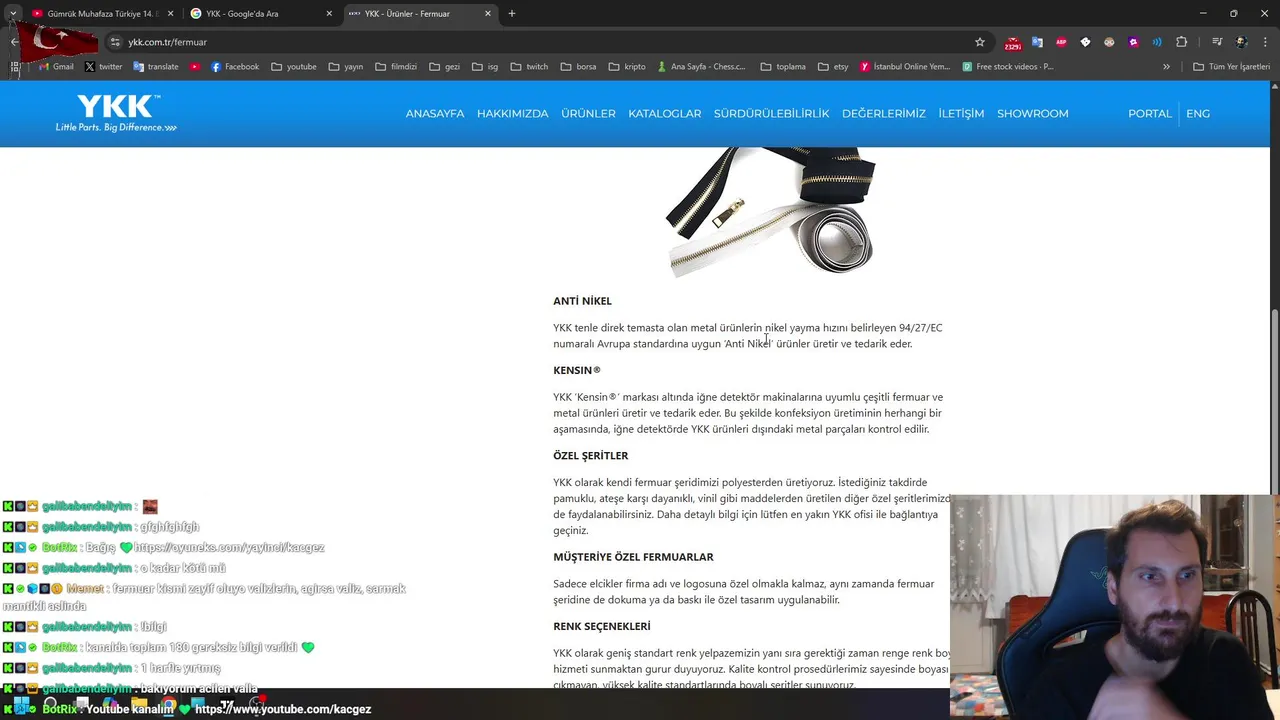Open SÜRDÜRÜLEBİLİRLİK in site menu
This screenshot has height=720, width=1280.
coord(772,113)
